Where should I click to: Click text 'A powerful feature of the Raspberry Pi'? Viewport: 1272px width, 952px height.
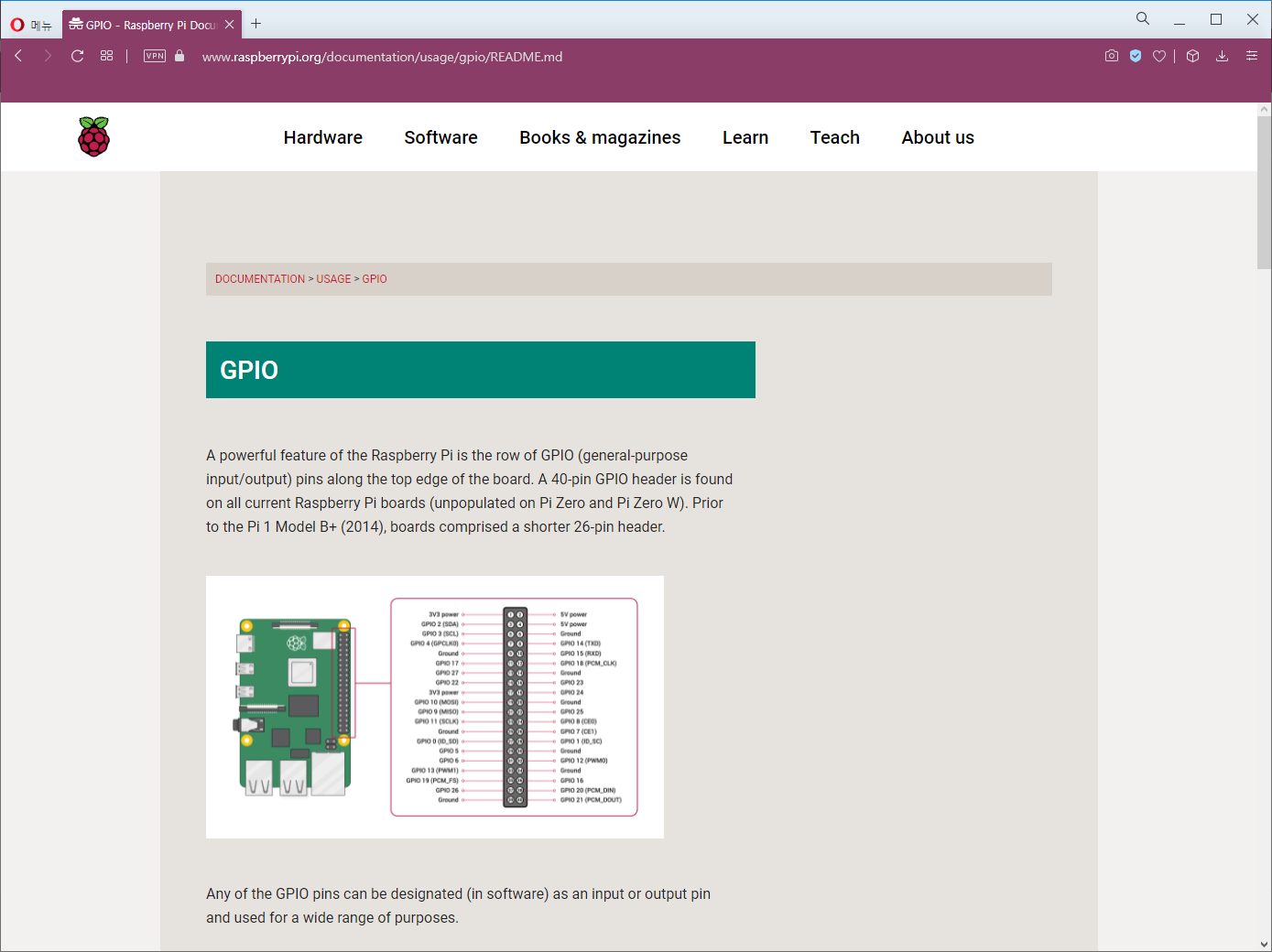330,455
